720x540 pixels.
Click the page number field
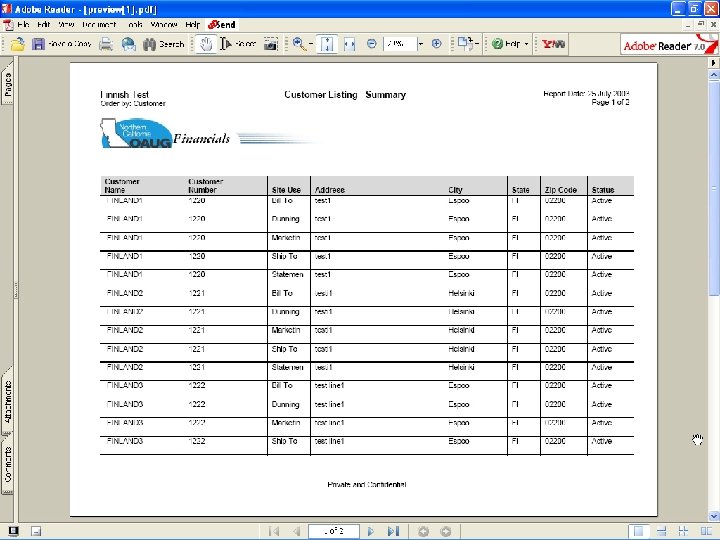coord(333,531)
